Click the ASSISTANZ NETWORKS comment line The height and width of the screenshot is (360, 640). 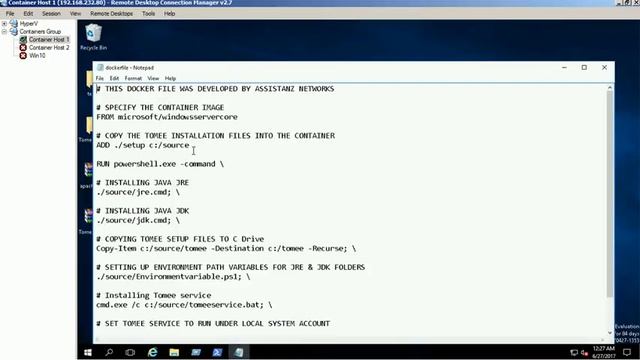pos(216,89)
